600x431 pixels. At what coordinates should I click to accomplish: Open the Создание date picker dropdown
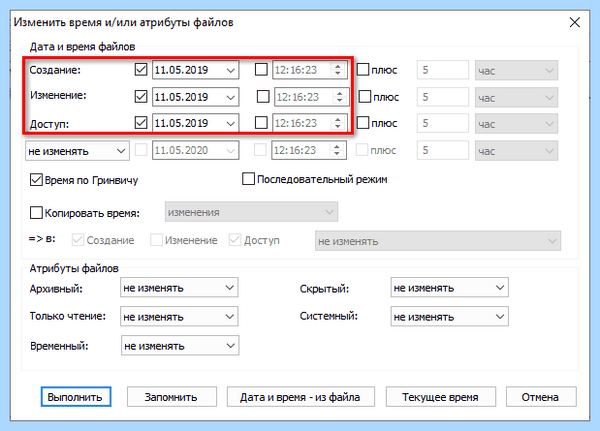point(230,70)
